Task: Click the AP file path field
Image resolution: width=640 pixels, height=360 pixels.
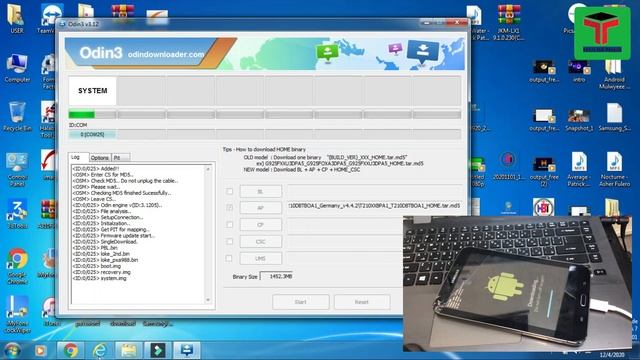Action: click(375, 207)
